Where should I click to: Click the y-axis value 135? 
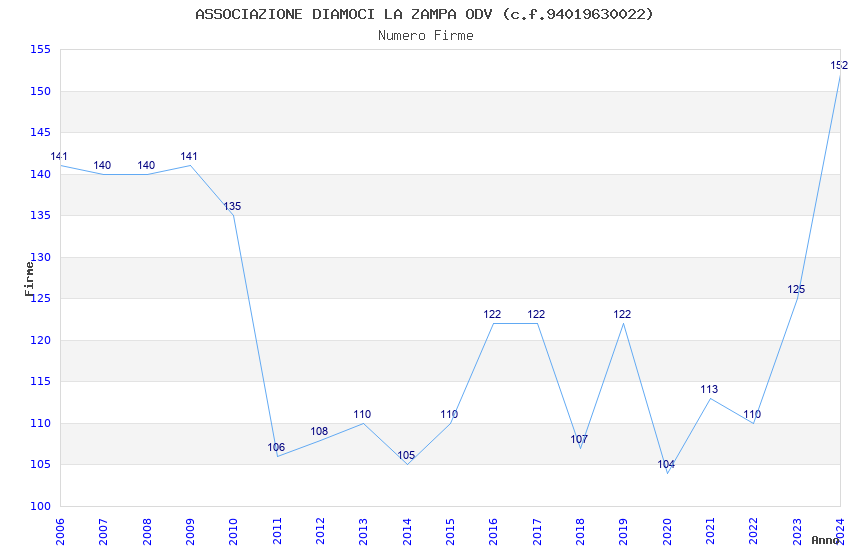[x=40, y=216]
